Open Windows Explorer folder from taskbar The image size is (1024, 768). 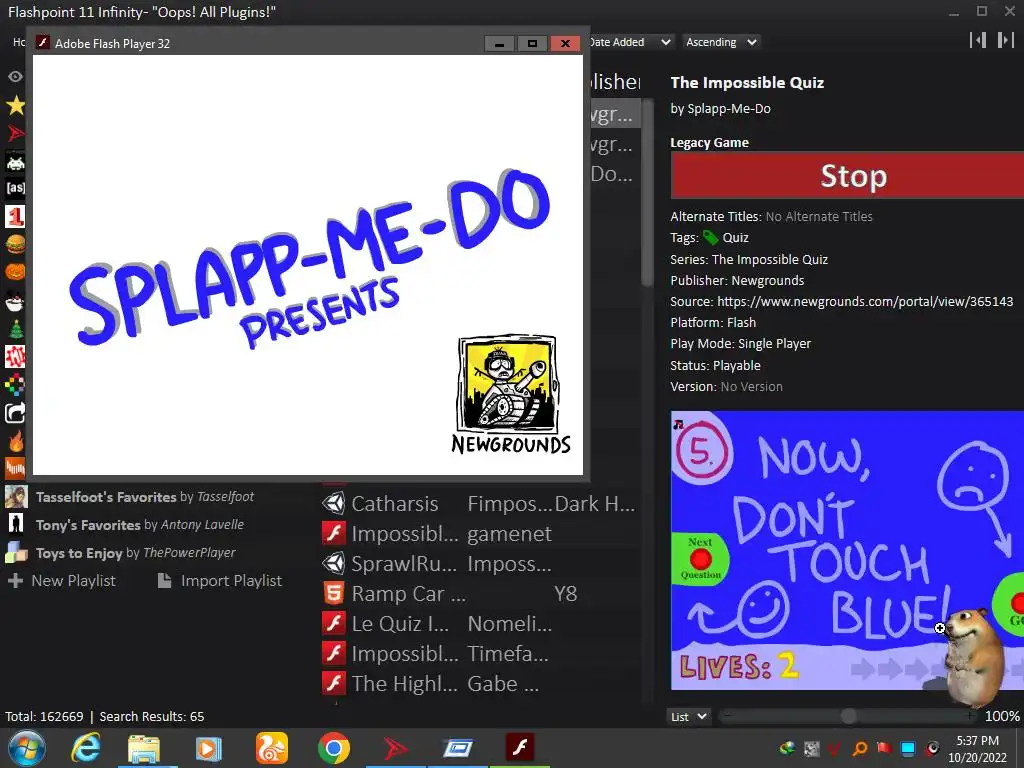144,748
